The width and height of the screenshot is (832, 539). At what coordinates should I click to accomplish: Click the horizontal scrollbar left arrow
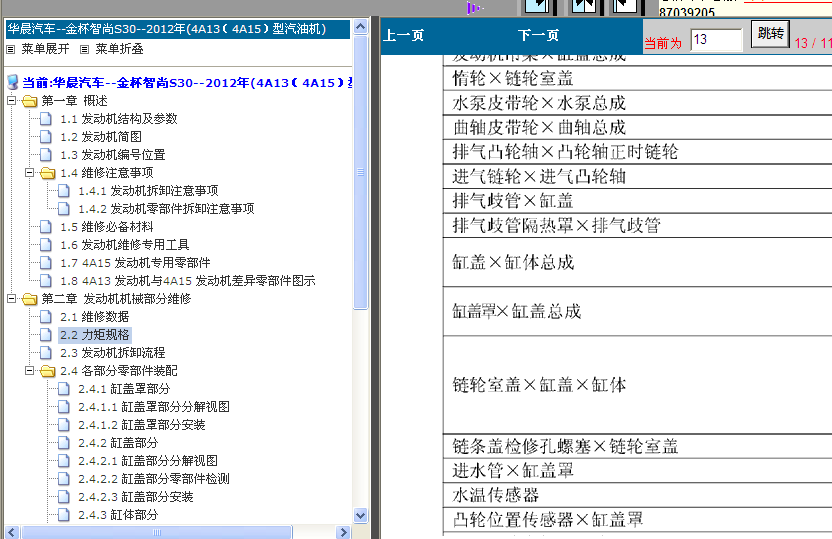click(12, 532)
